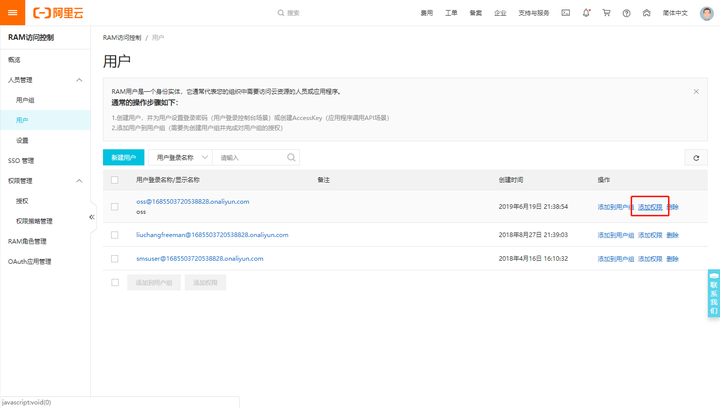Refresh the user list
The width and height of the screenshot is (720, 408).
point(696,158)
